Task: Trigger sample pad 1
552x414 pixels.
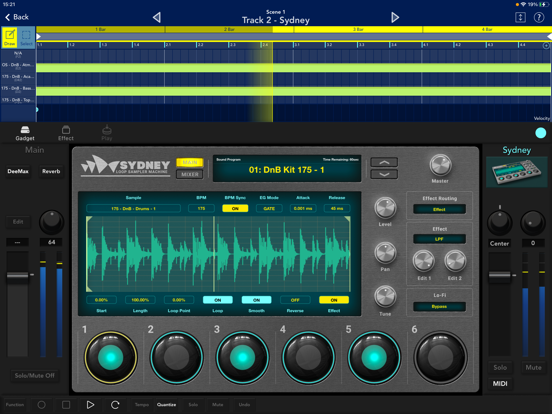Action: (x=111, y=357)
